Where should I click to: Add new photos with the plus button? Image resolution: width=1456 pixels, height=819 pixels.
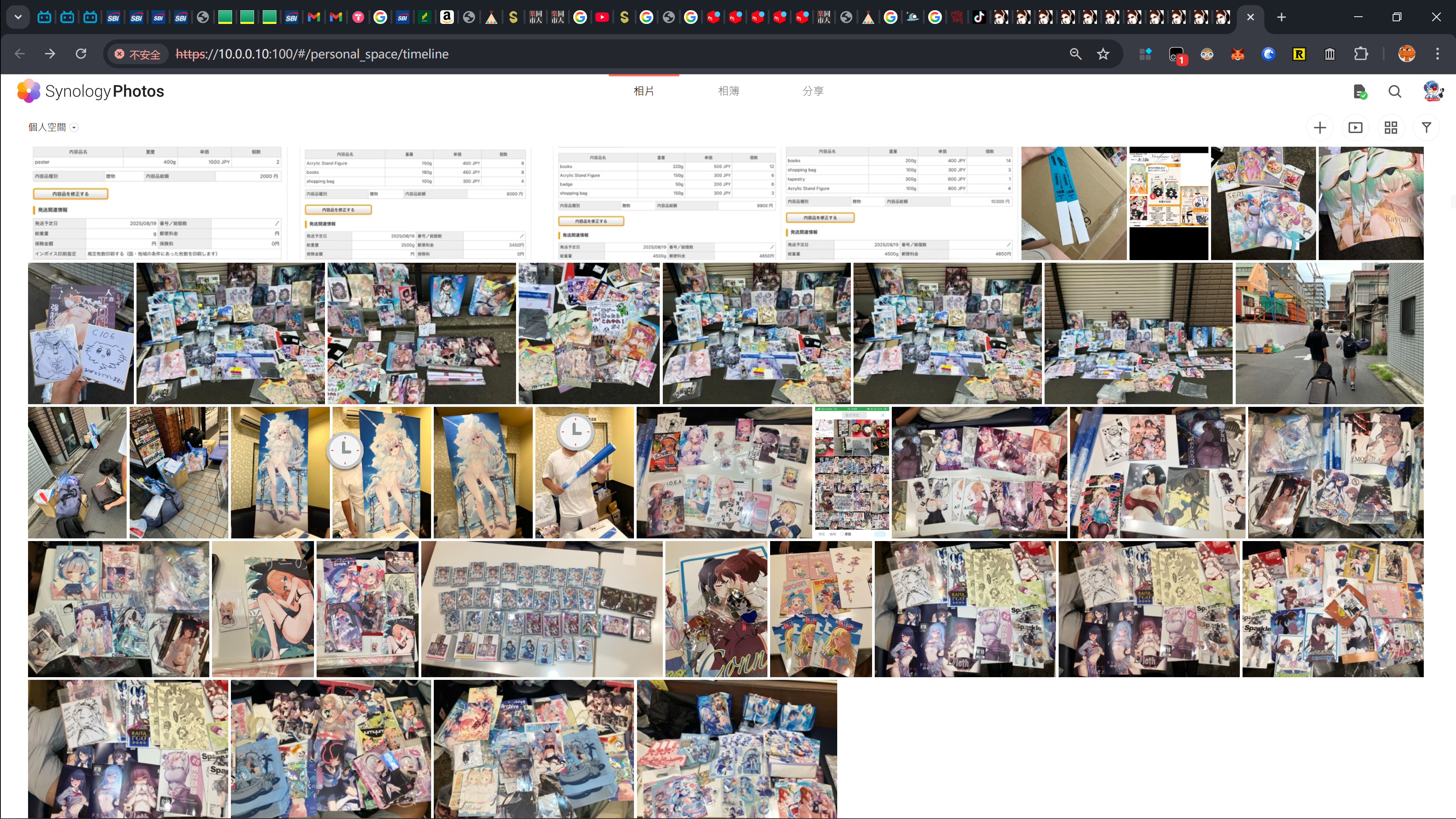pos(1320,127)
